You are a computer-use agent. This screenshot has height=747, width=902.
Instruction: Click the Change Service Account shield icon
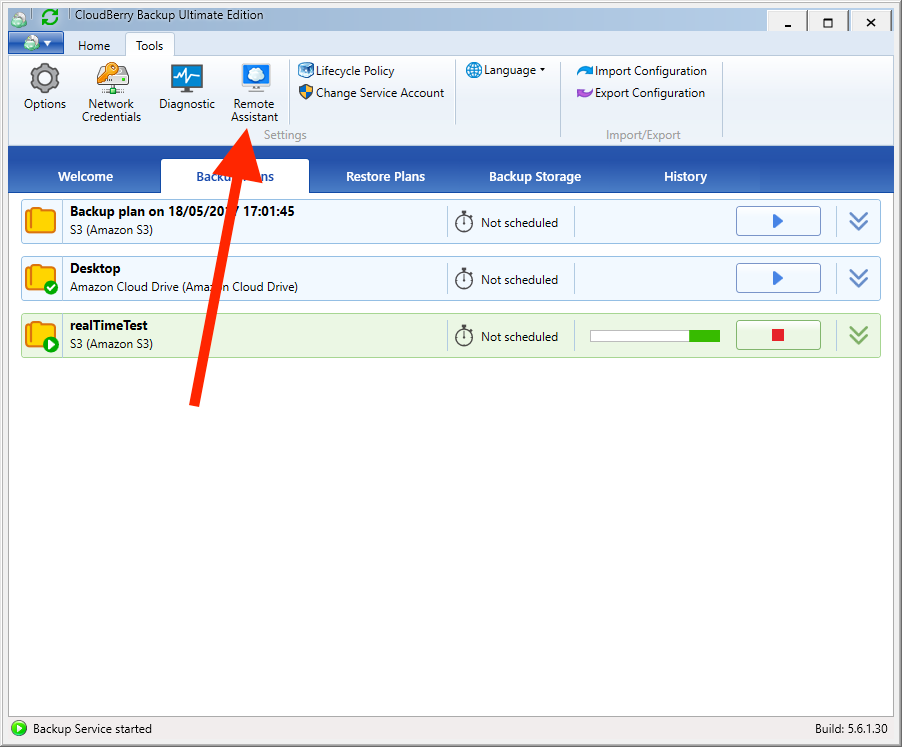(306, 92)
